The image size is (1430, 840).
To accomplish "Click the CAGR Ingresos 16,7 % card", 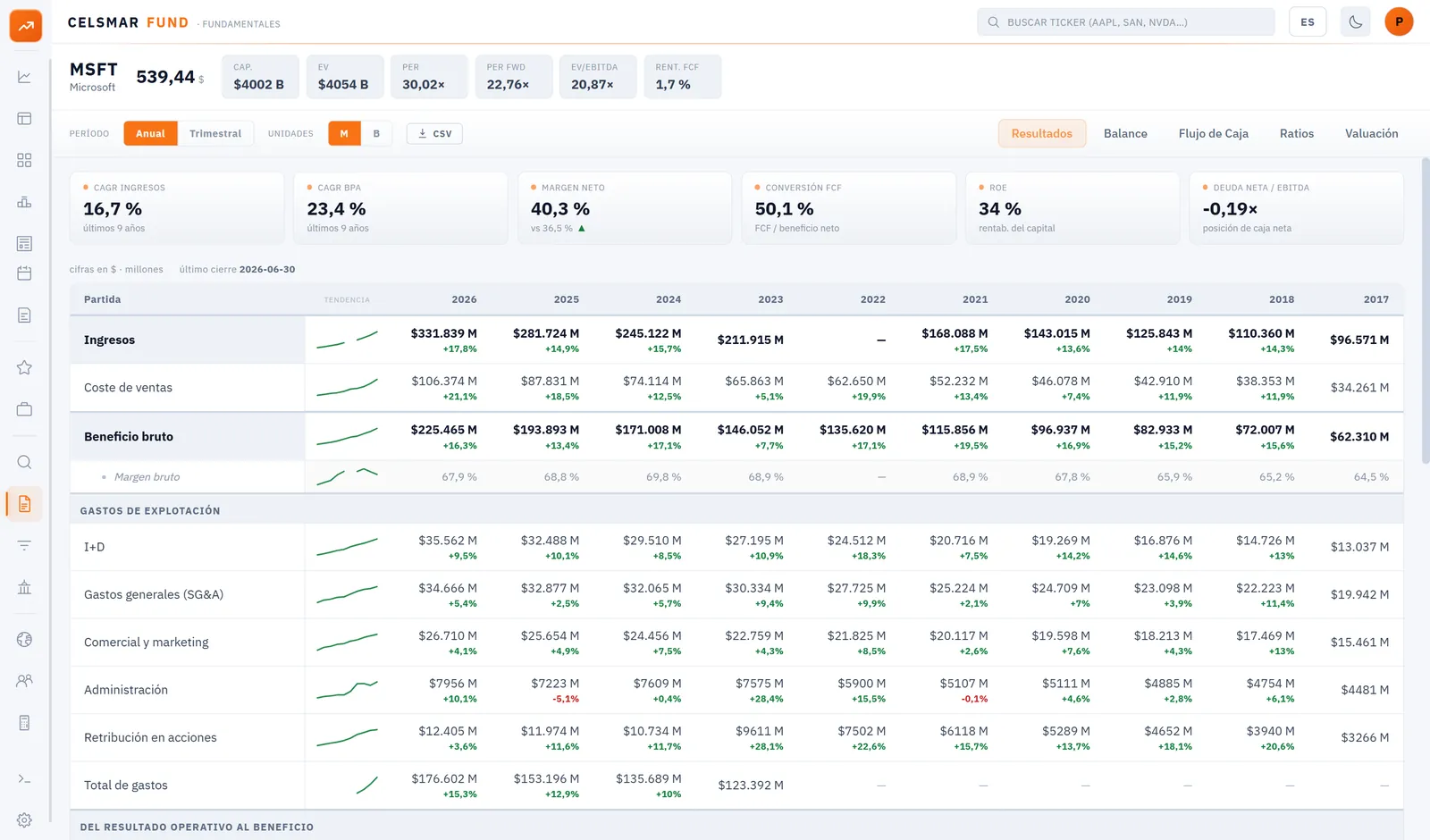I will coord(177,208).
